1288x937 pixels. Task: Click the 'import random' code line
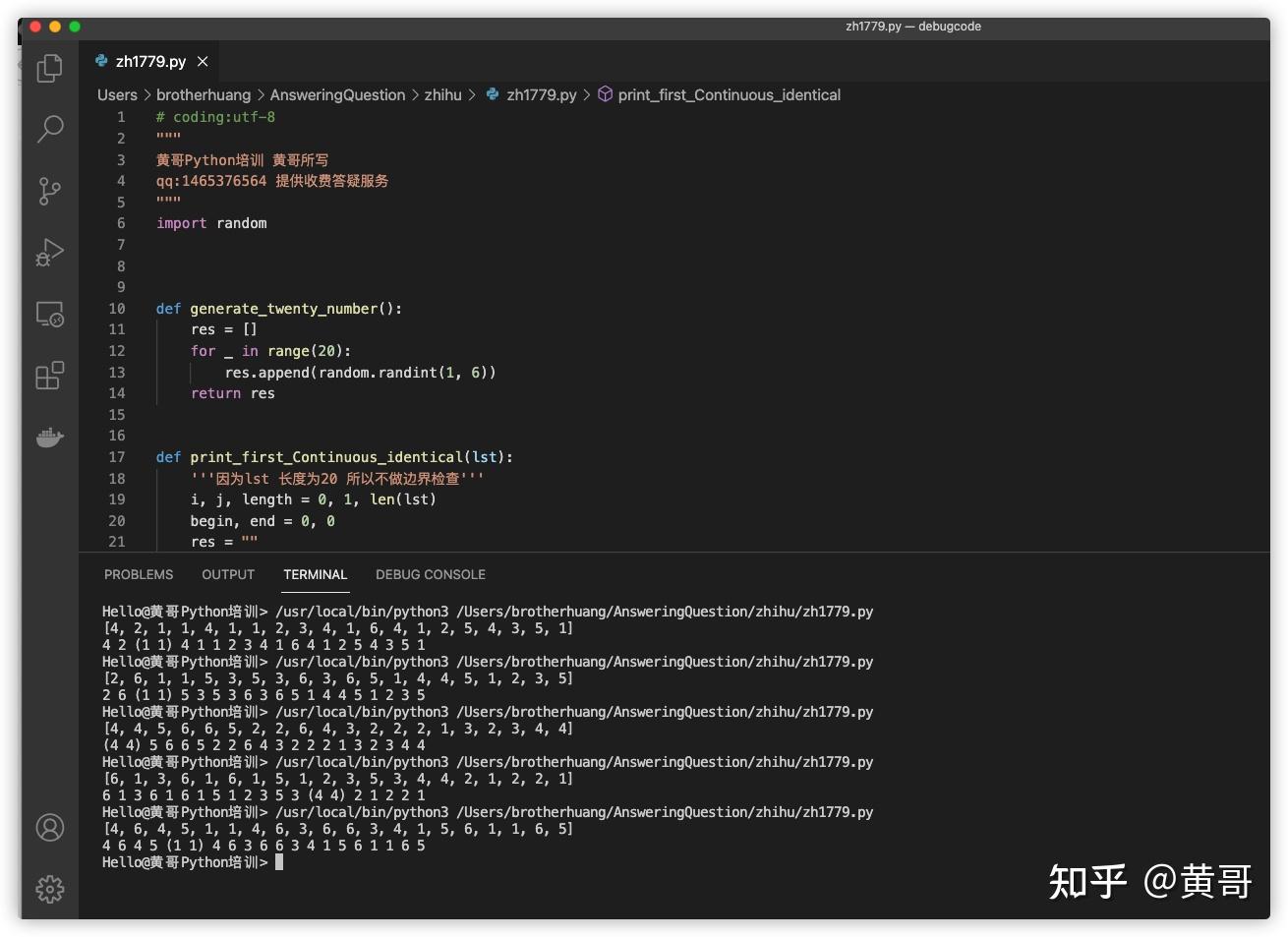(x=211, y=223)
